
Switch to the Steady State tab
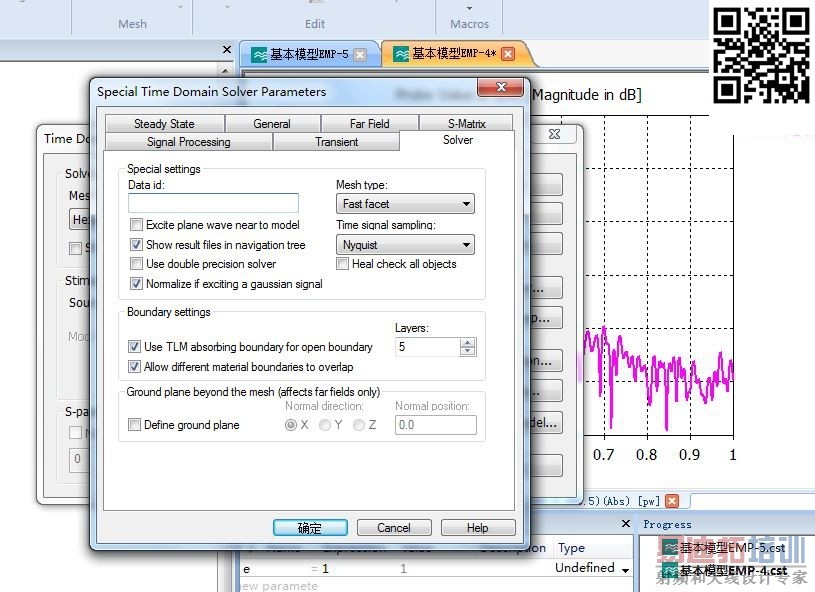click(x=164, y=124)
